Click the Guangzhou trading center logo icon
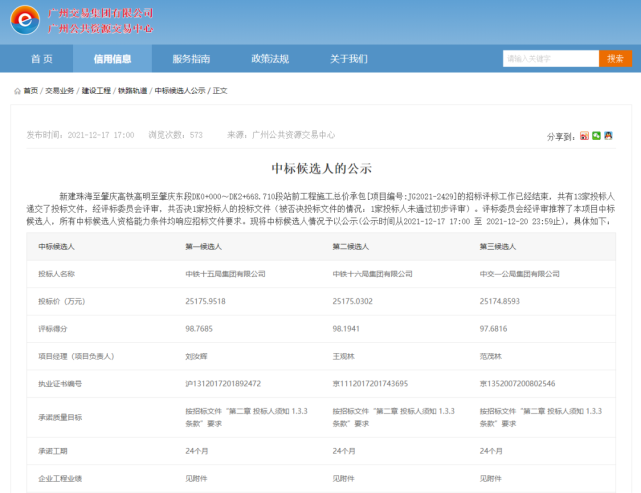641x493 pixels. click(25, 20)
